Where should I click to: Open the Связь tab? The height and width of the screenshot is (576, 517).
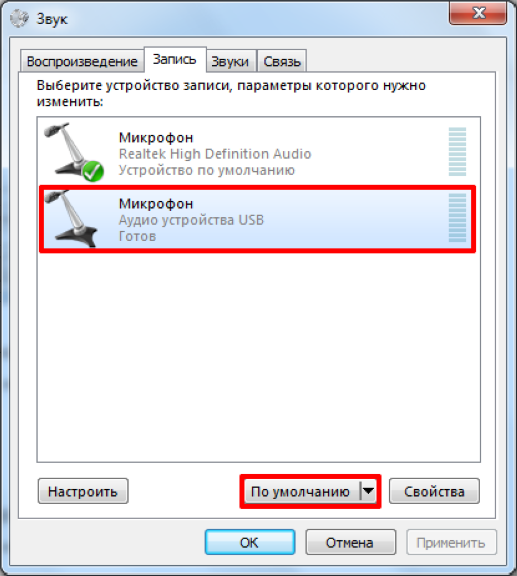point(282,61)
